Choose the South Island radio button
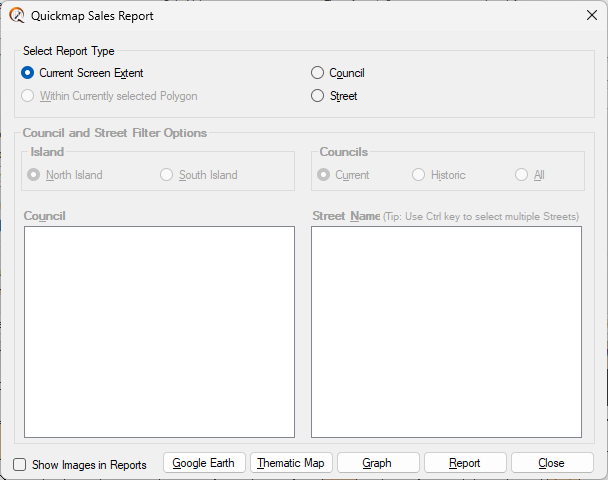This screenshot has width=608, height=480. coord(167,175)
